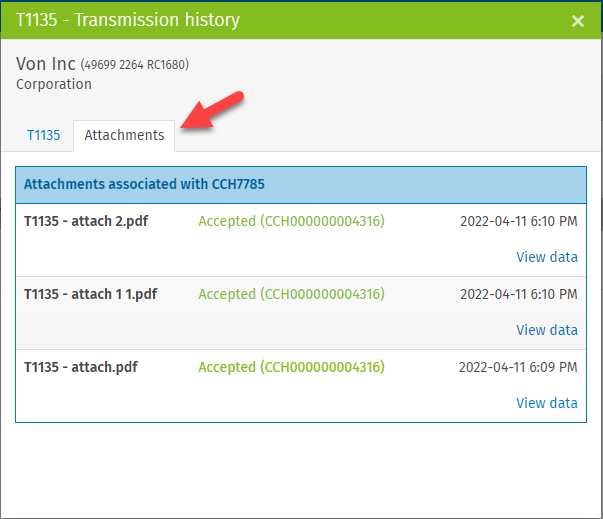Click the Corporation label under Von Inc
This screenshot has height=519, width=603.
coord(54,84)
